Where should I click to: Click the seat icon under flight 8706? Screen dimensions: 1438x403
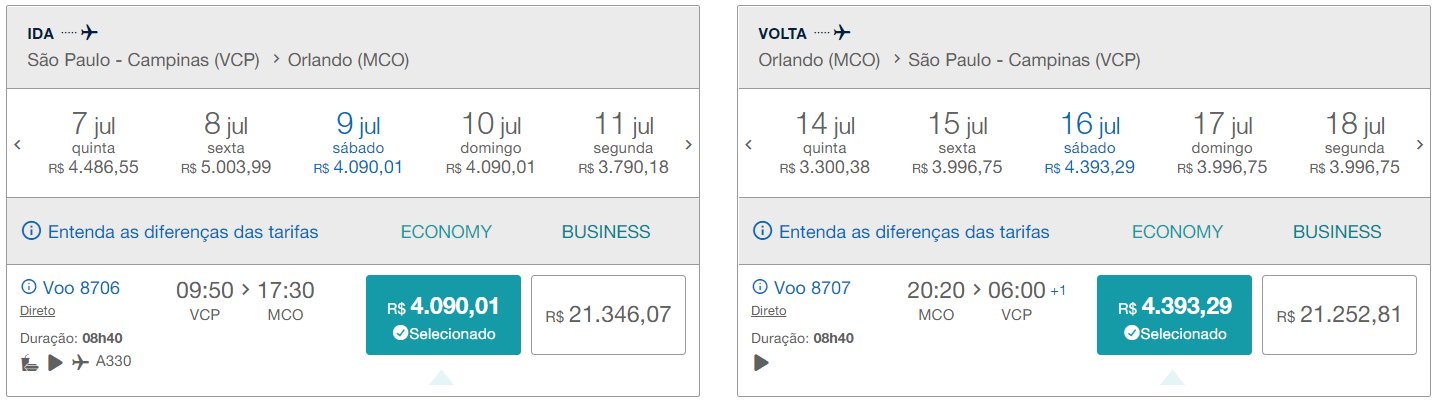tap(30, 362)
